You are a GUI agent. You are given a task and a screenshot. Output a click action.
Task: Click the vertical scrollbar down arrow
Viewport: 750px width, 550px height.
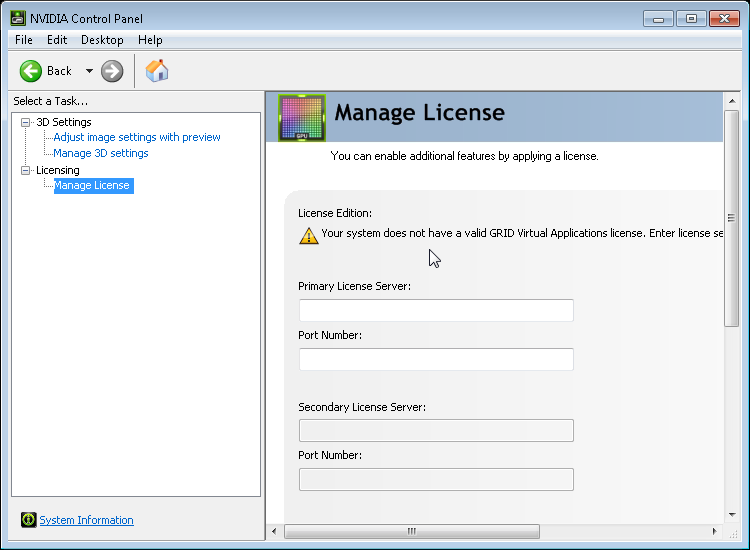[732, 515]
